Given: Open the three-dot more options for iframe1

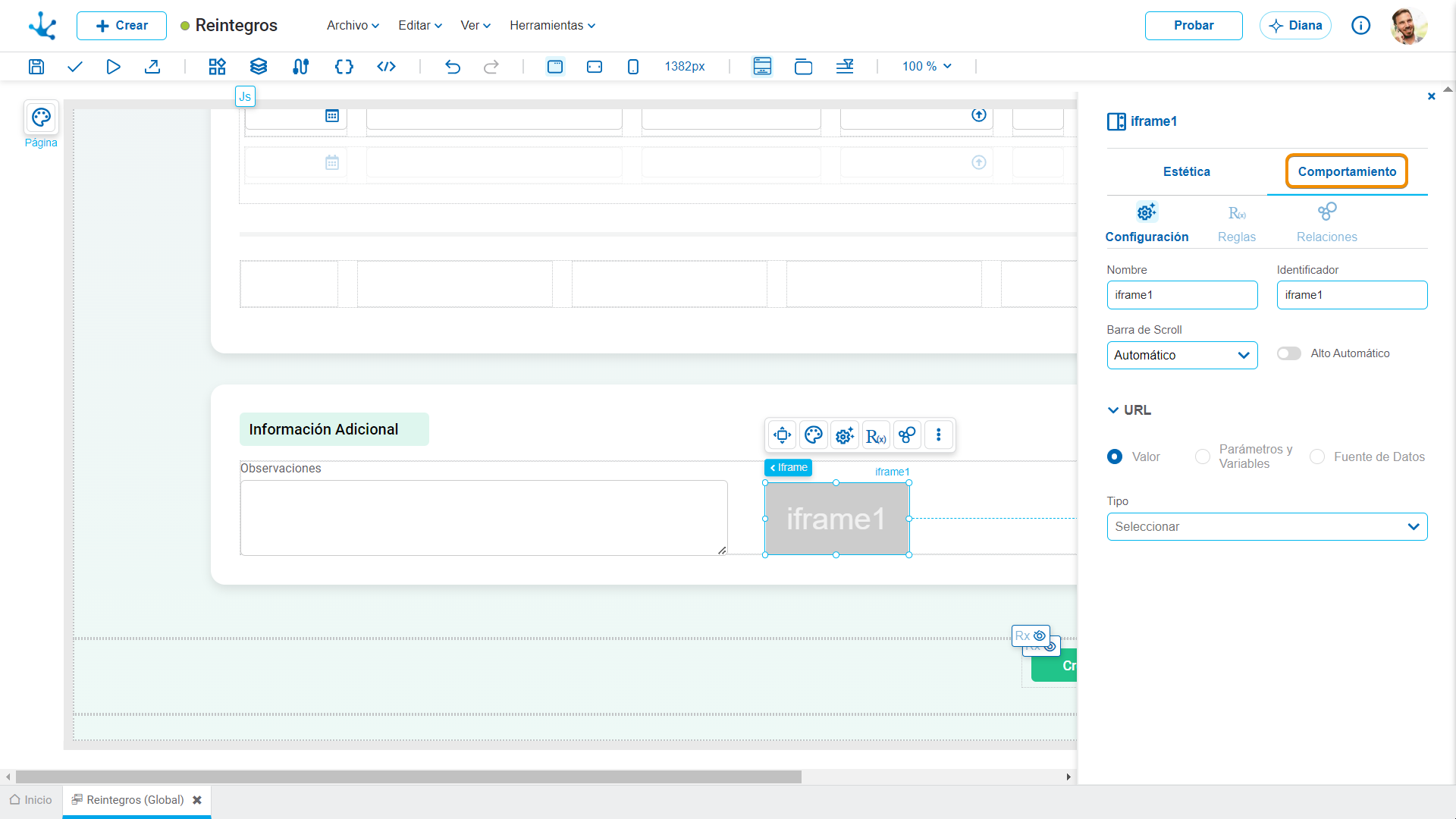Looking at the screenshot, I should [939, 435].
